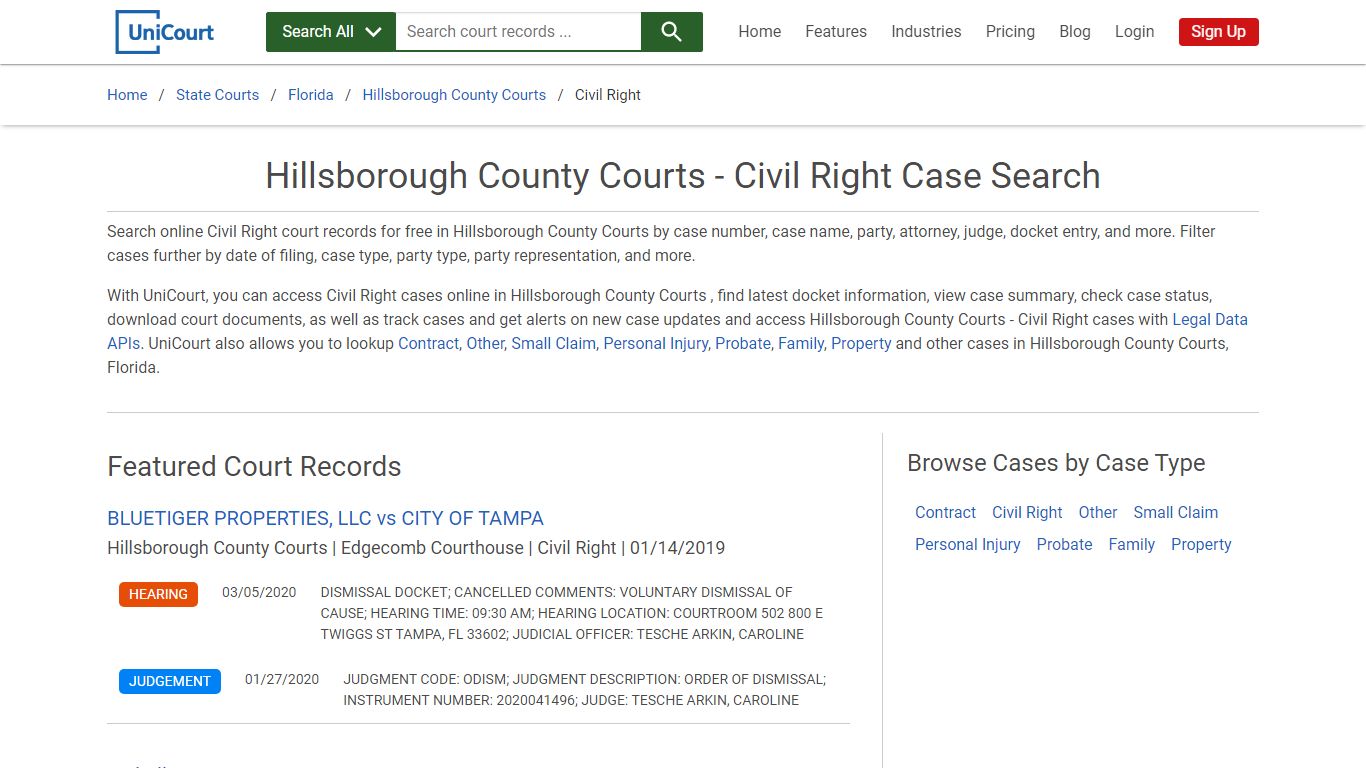Open Hillsborough County Courts breadcrumb link
This screenshot has height=768, width=1366.
pos(454,95)
